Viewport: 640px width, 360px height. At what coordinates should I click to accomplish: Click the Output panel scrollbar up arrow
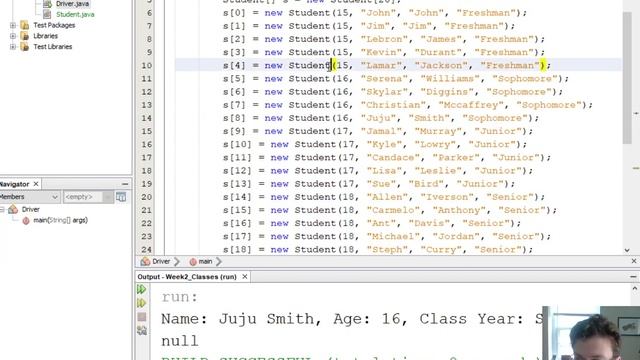635,289
